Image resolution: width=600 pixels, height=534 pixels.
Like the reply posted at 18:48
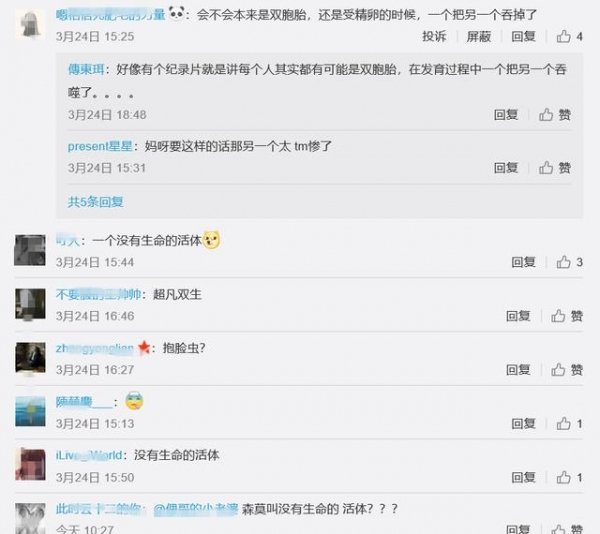point(555,115)
